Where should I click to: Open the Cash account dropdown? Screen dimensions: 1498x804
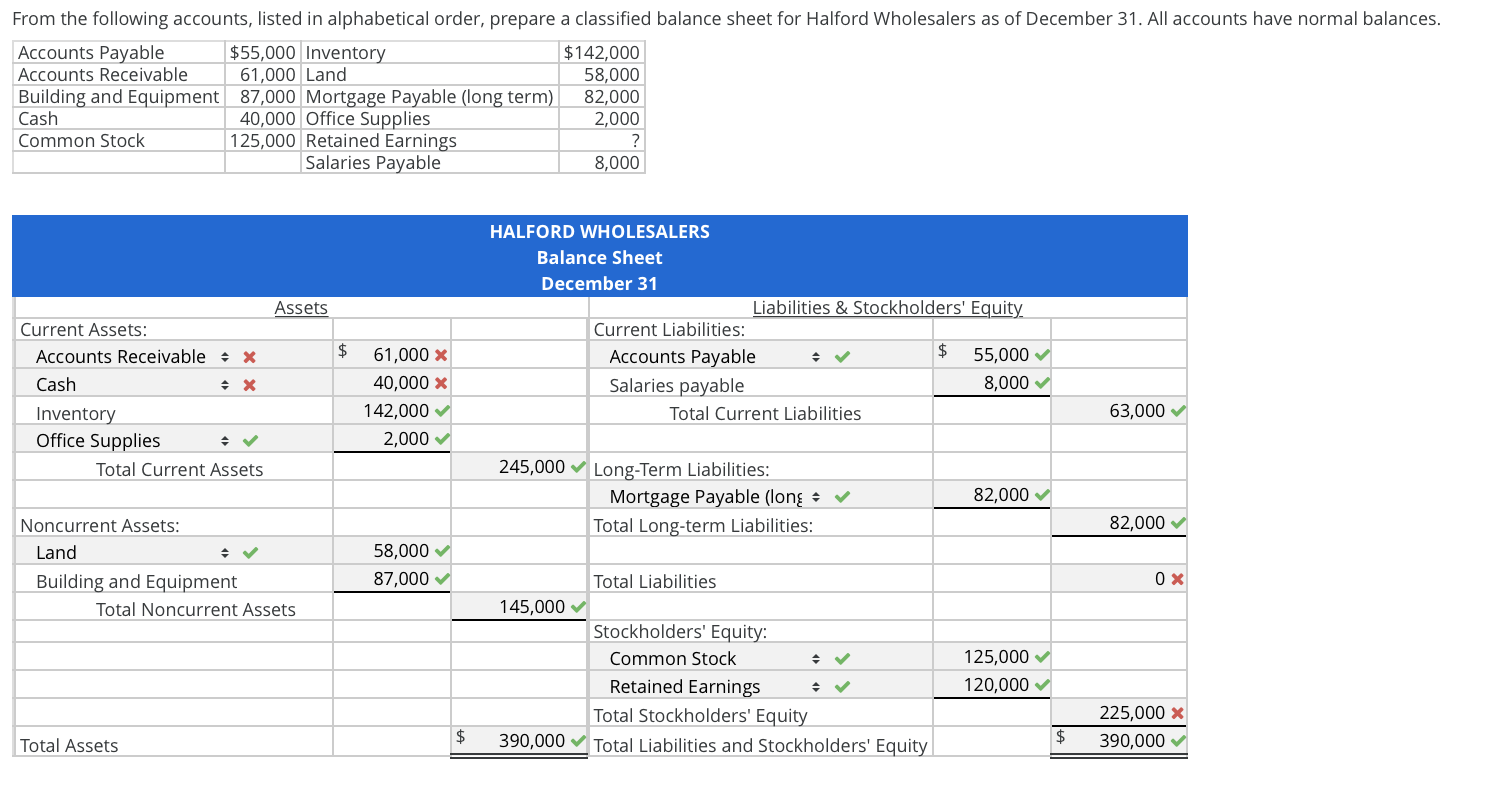[131, 385]
